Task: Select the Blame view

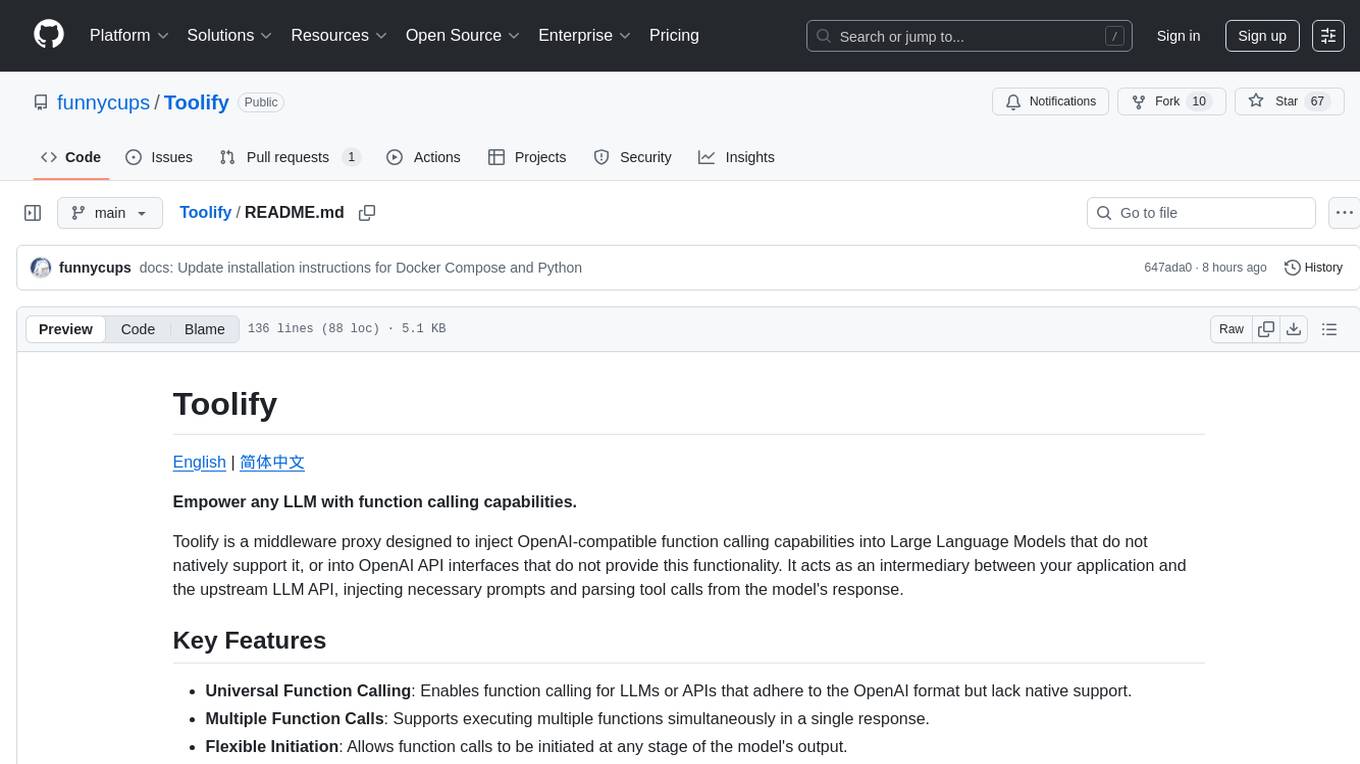Action: 204,329
